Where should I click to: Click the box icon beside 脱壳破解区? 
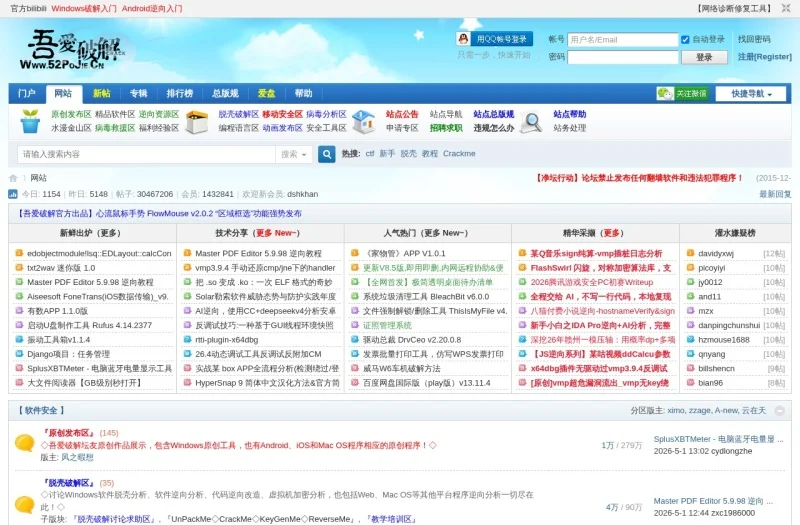click(x=197, y=121)
